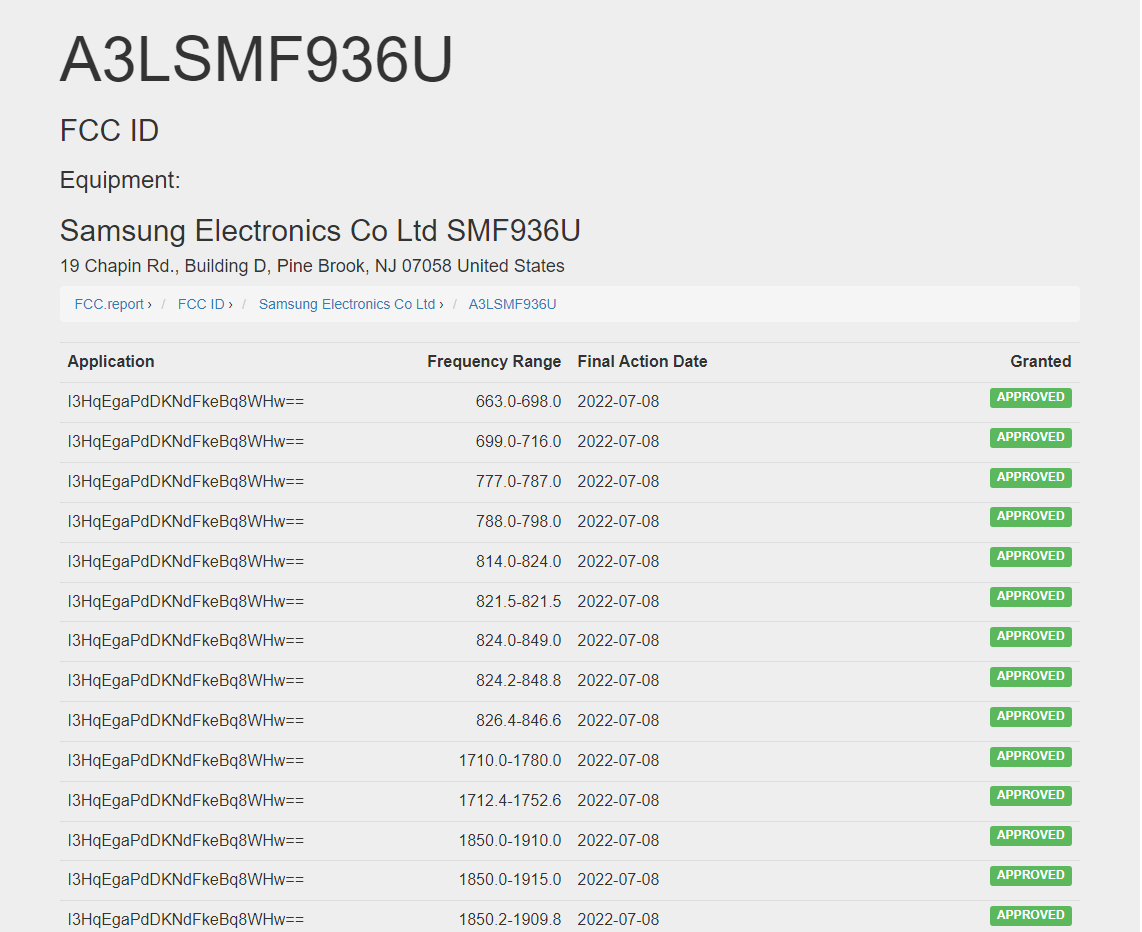The height and width of the screenshot is (932, 1142).
Task: Click the APPROVED badge for 824.0-849.0
Action: [x=1030, y=637]
